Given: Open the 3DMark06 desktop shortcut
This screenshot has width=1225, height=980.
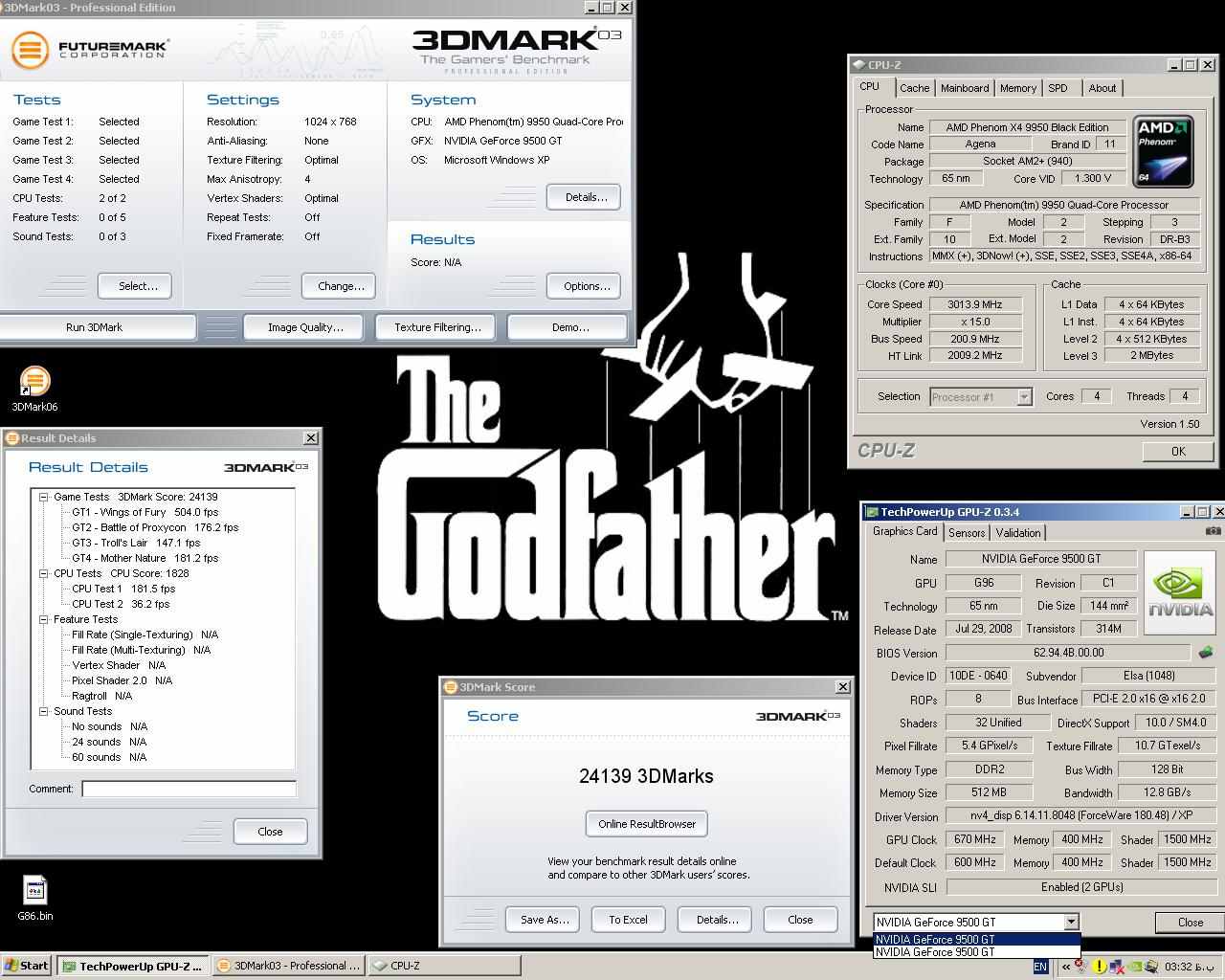Looking at the screenshot, I should click(x=34, y=390).
